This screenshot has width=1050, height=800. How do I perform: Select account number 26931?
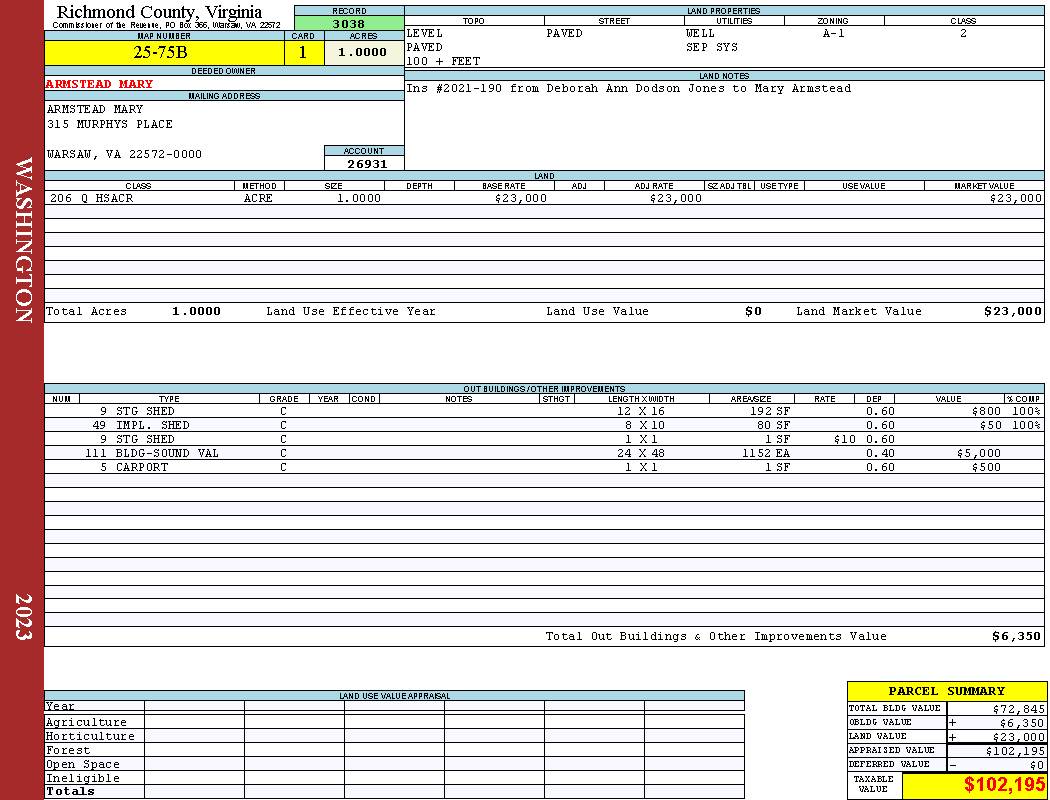pos(366,163)
